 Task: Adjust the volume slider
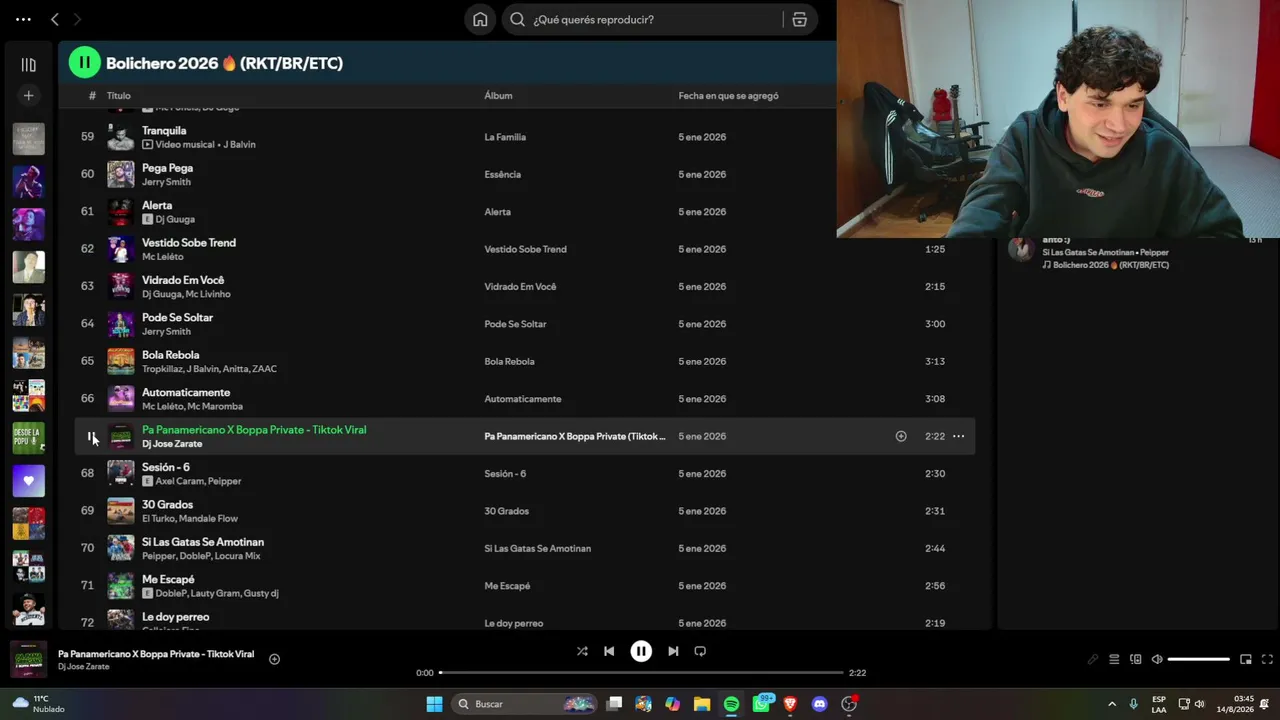coord(1198,659)
